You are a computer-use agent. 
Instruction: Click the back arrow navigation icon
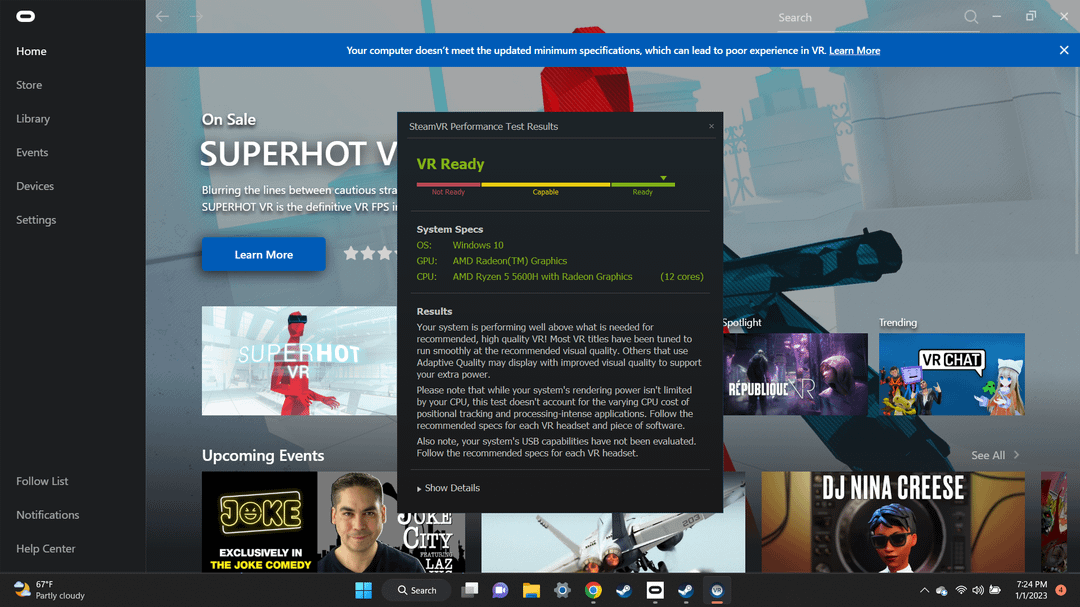coord(162,17)
